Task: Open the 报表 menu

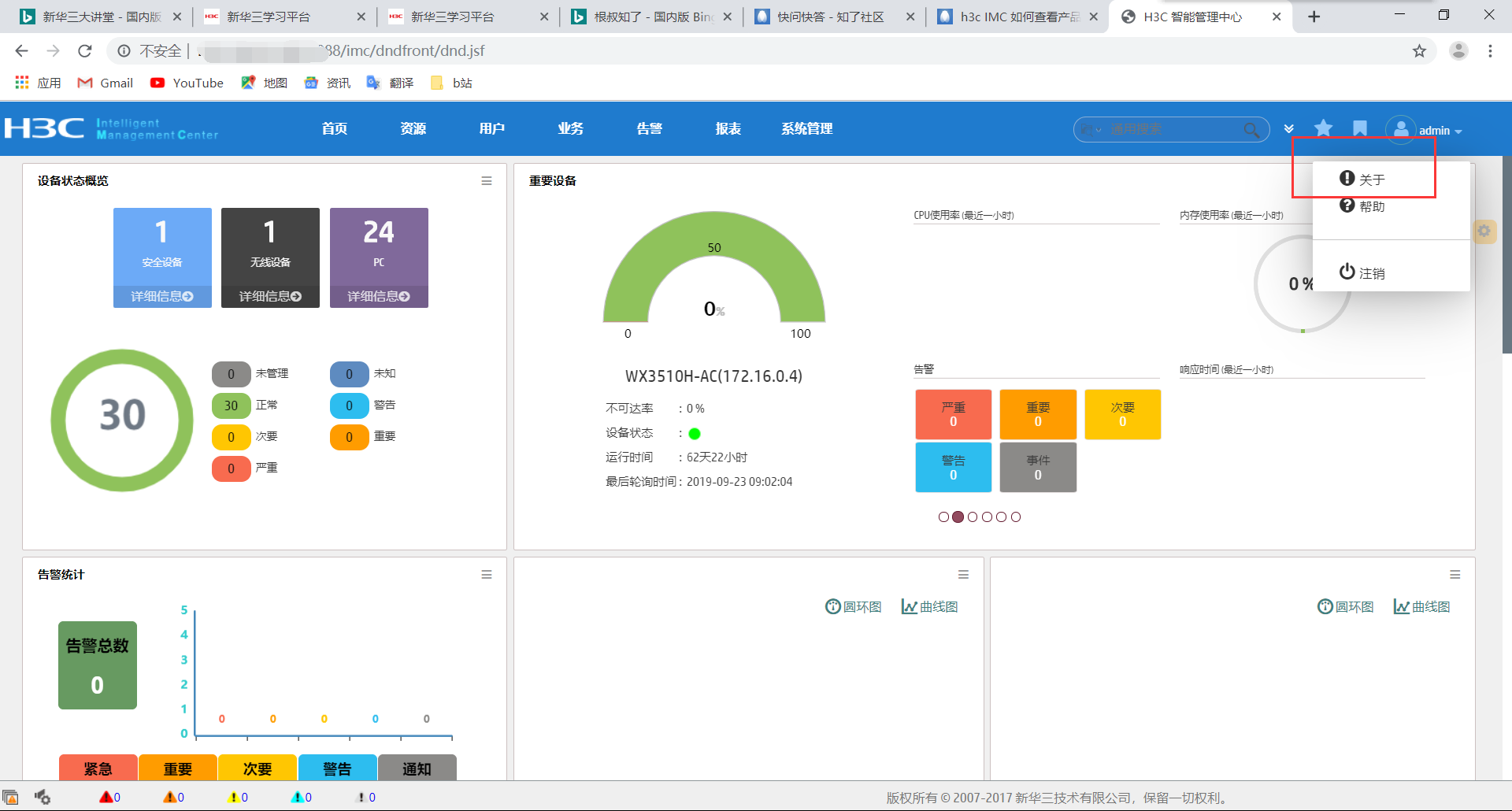Action: (x=728, y=128)
